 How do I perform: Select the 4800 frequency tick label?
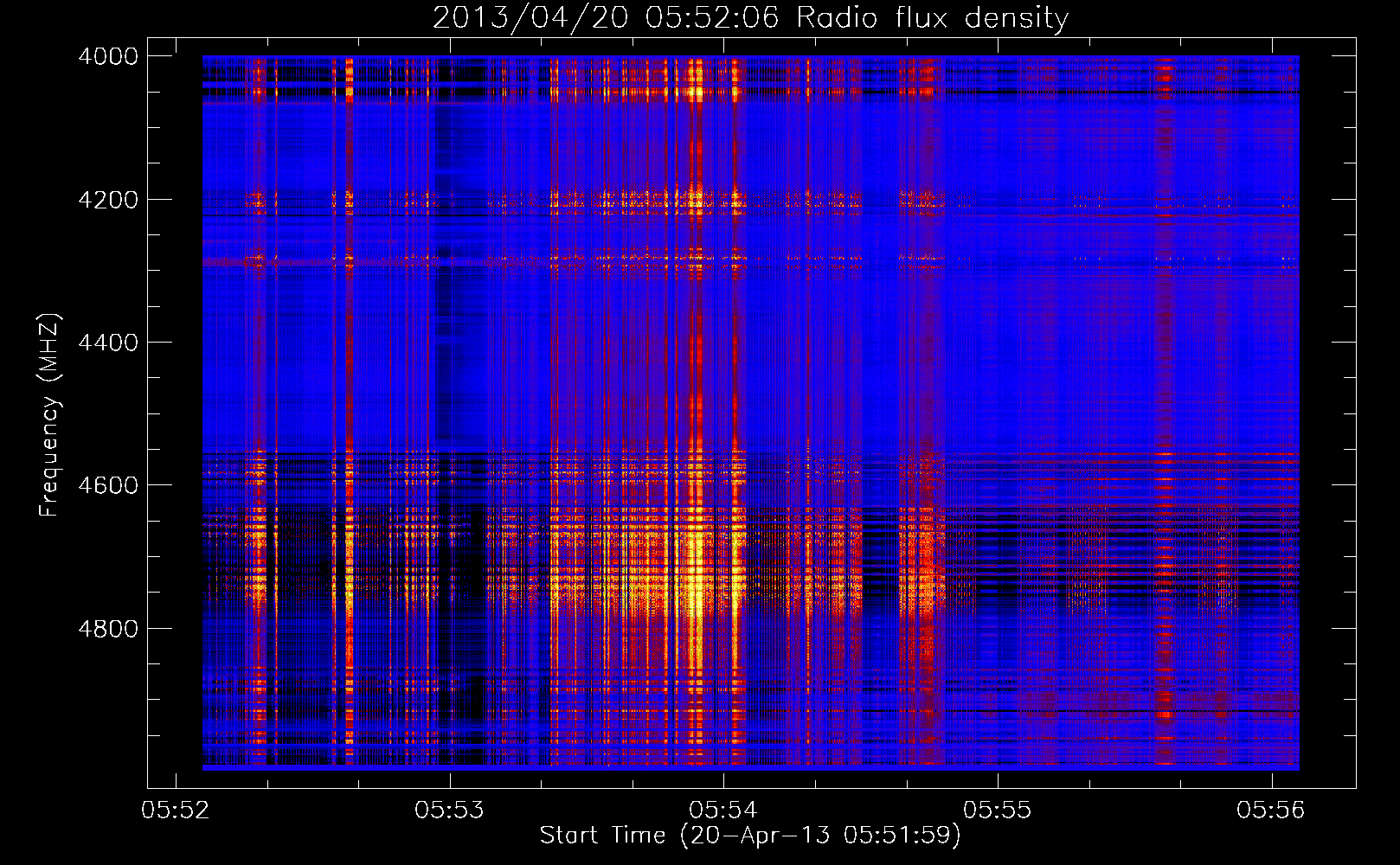click(x=108, y=629)
